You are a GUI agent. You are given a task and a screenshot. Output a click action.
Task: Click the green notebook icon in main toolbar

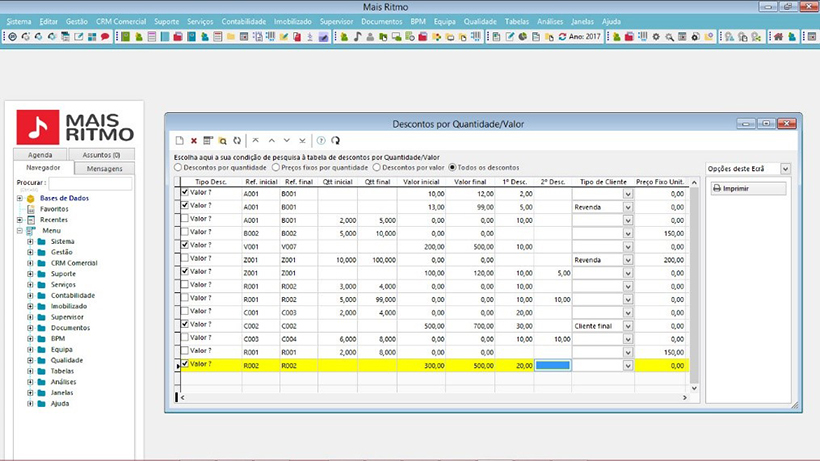(126, 37)
